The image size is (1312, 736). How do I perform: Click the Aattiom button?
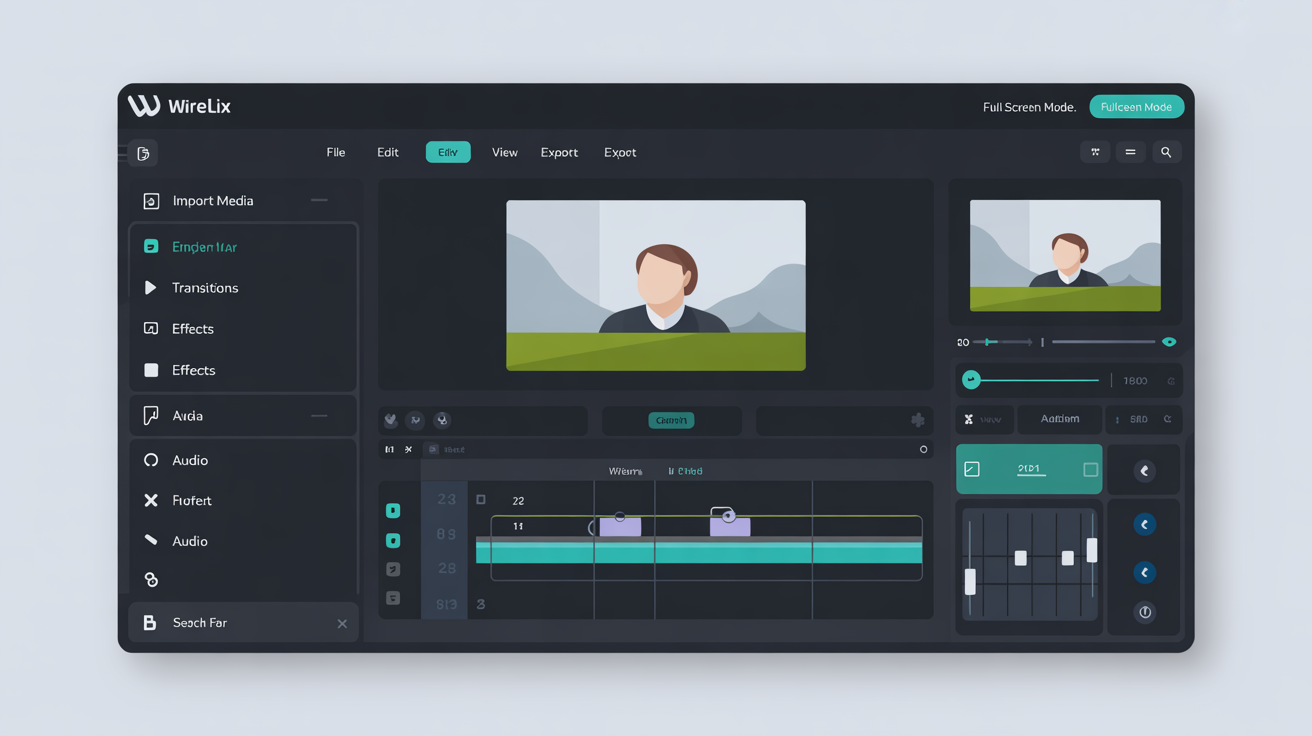1060,419
